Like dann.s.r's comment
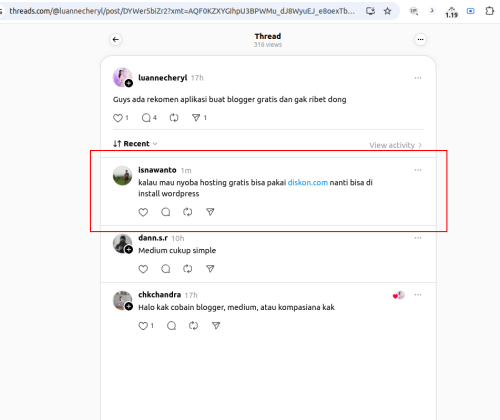This screenshot has width=500, height=420. 143,269
